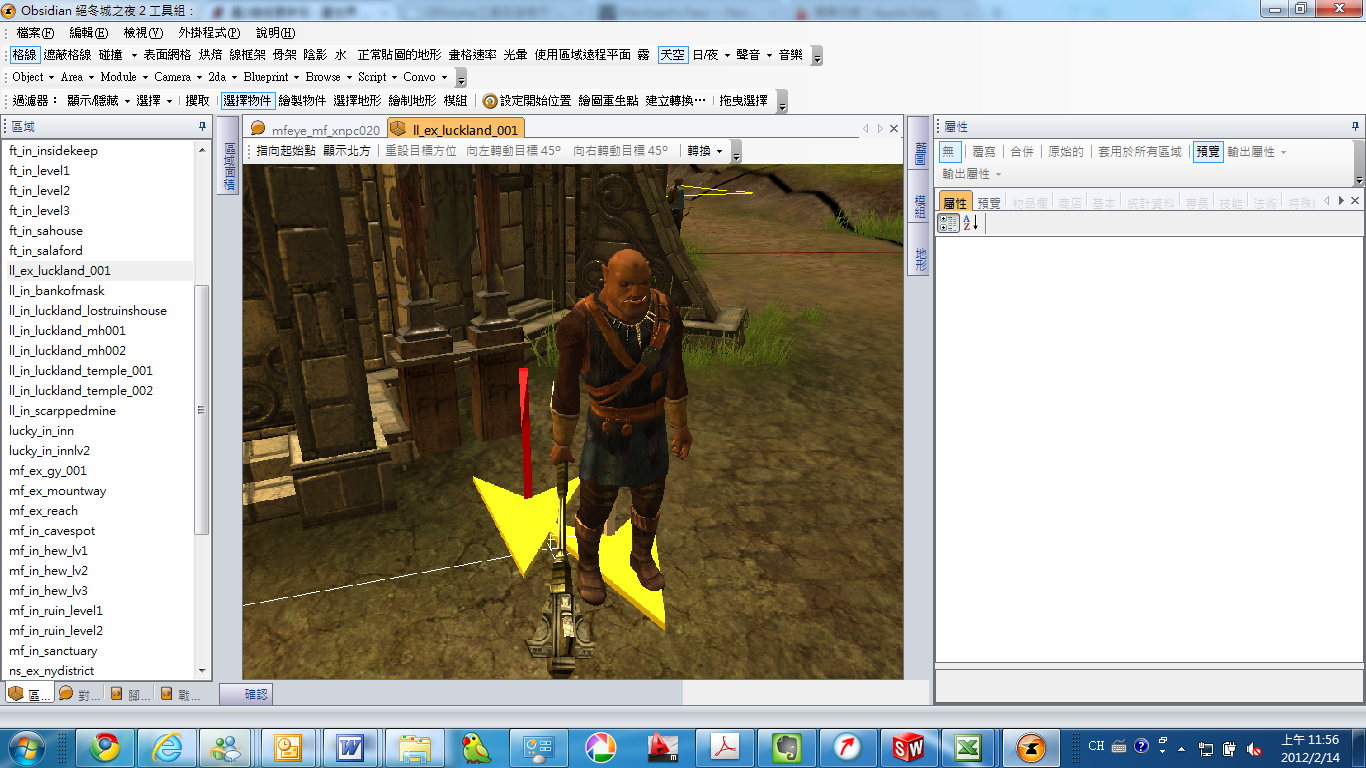Open the green parrot app on taskbar
This screenshot has width=1366, height=768.
coord(475,747)
